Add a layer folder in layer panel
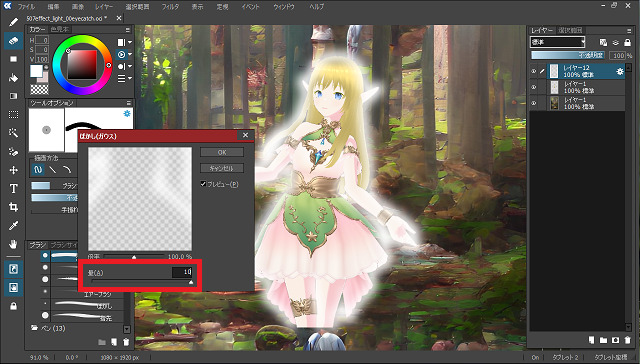The image size is (640, 364). pos(603,340)
